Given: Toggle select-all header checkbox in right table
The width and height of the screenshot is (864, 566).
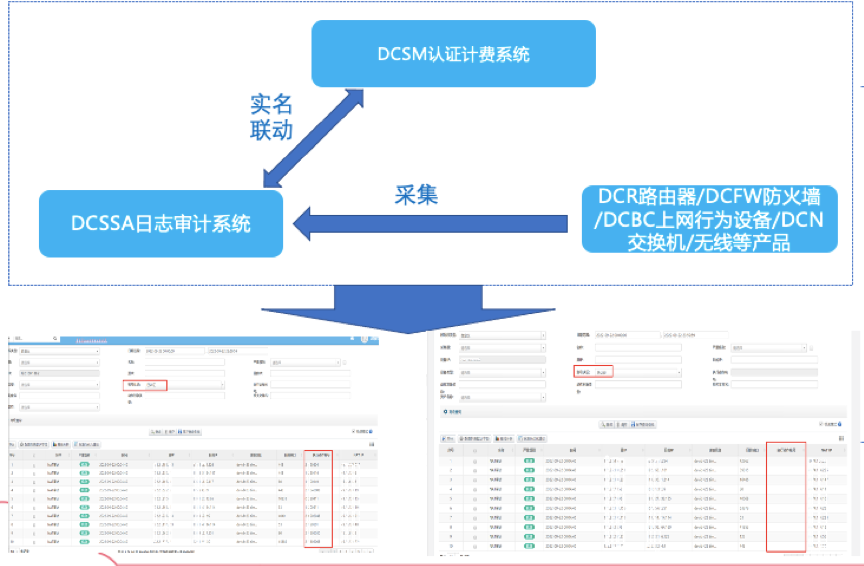Looking at the screenshot, I should [x=475, y=450].
